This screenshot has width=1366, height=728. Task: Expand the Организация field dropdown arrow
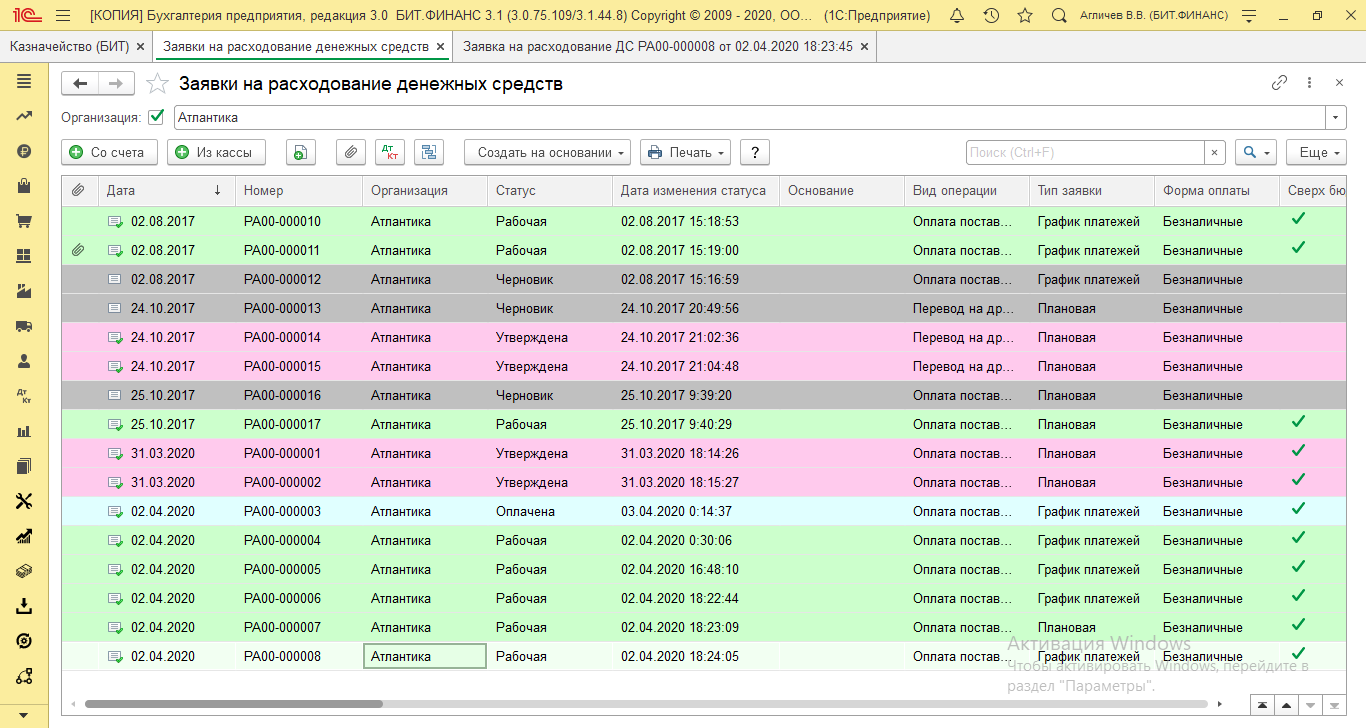[1336, 118]
